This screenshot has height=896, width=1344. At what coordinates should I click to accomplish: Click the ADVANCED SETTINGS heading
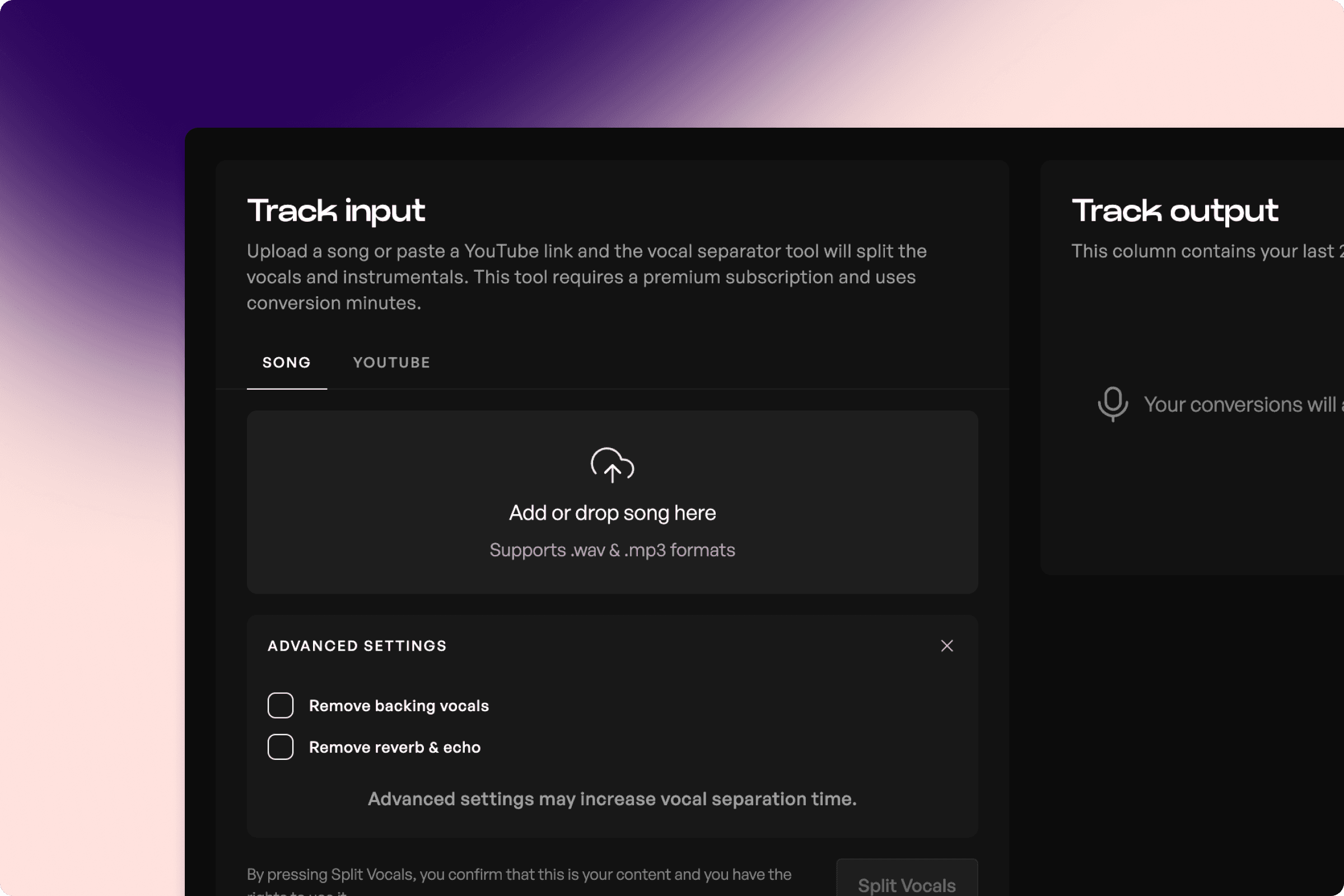[357, 646]
